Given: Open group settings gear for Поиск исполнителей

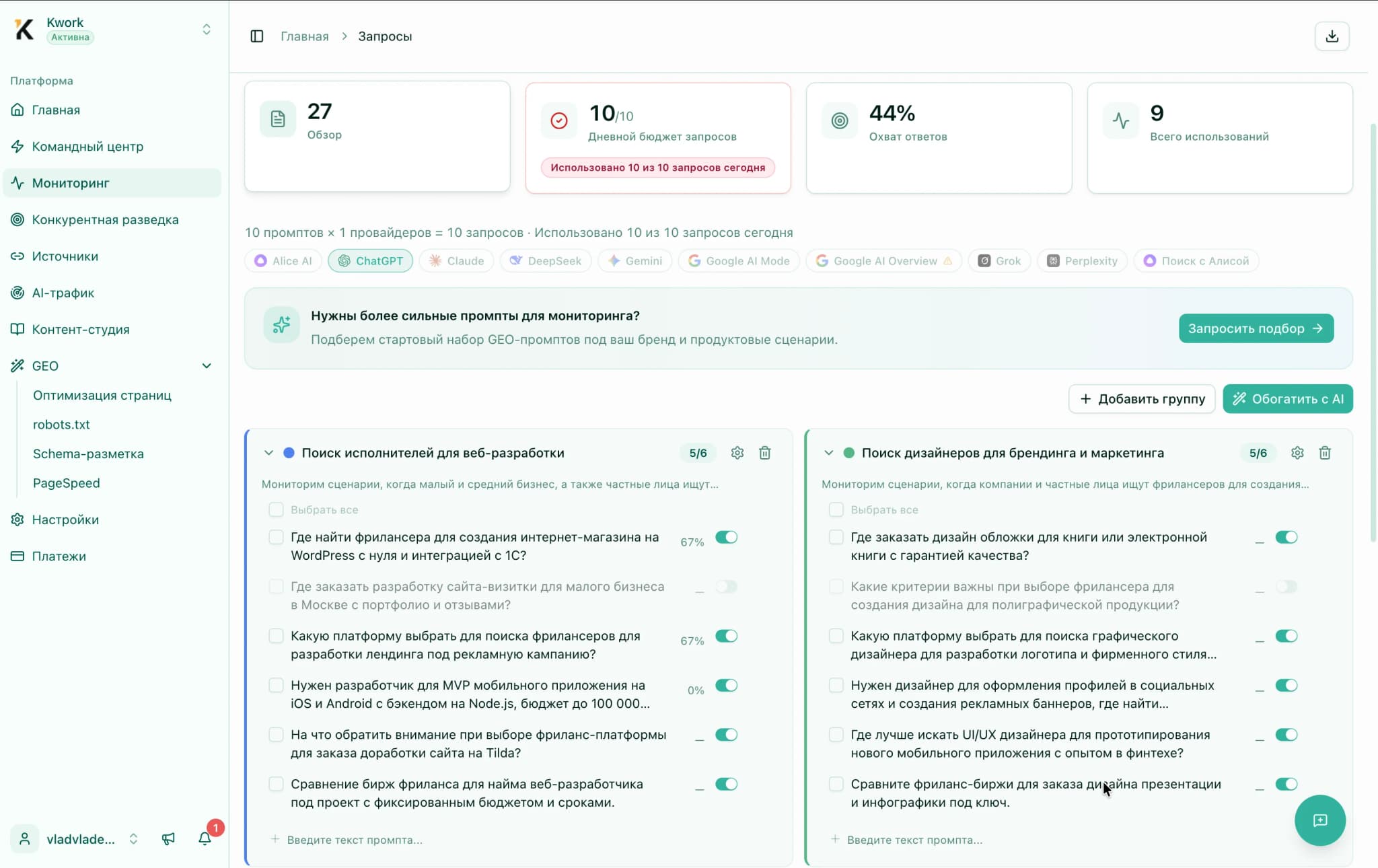Looking at the screenshot, I should [x=737, y=453].
